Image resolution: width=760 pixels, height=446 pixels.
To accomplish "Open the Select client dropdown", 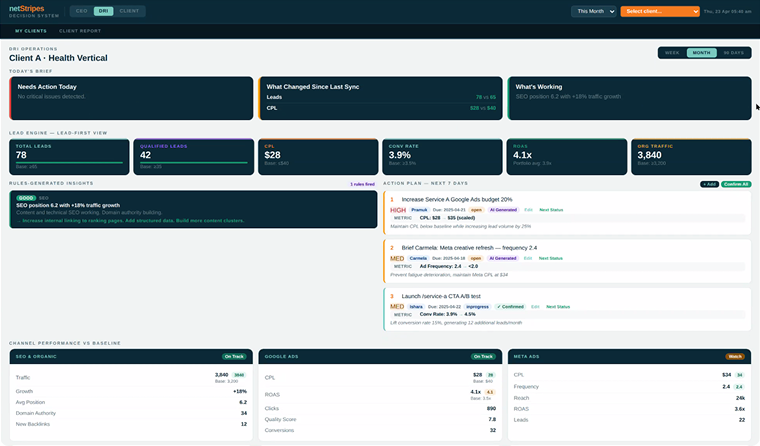I will pyautogui.click(x=660, y=11).
